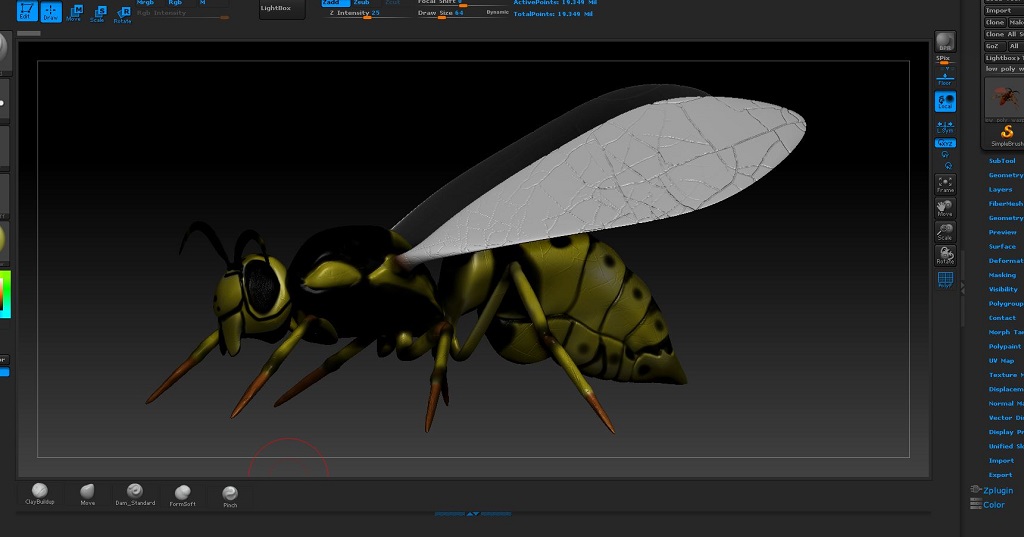Expand the Masking section
This screenshot has height=537, width=1024.
[x=1002, y=275]
